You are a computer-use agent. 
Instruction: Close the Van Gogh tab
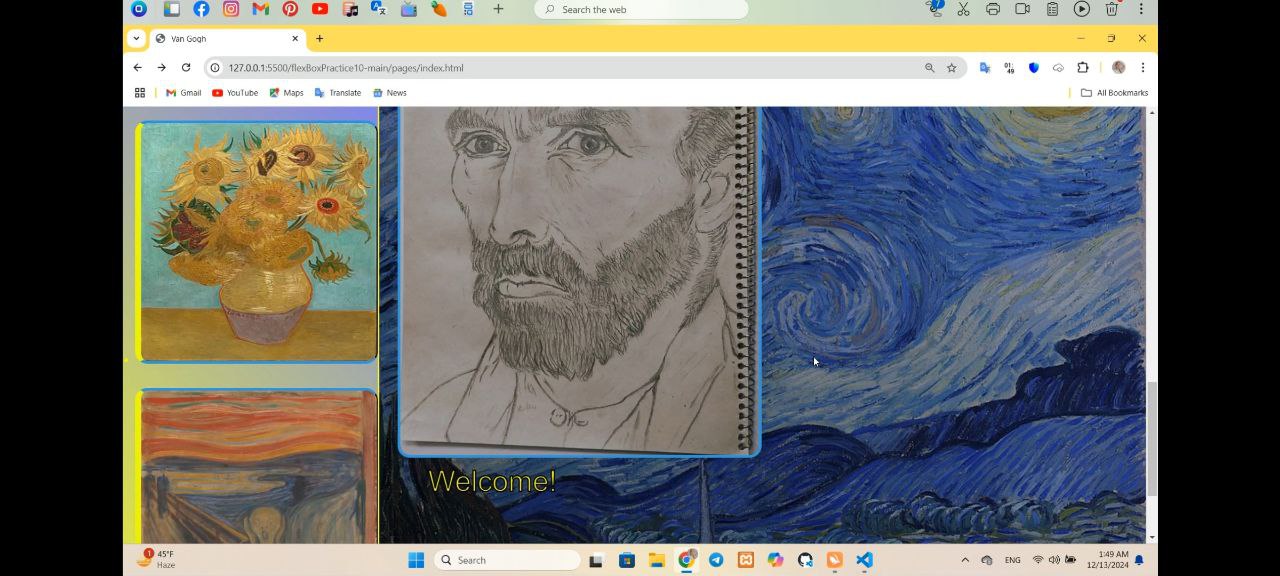click(295, 39)
